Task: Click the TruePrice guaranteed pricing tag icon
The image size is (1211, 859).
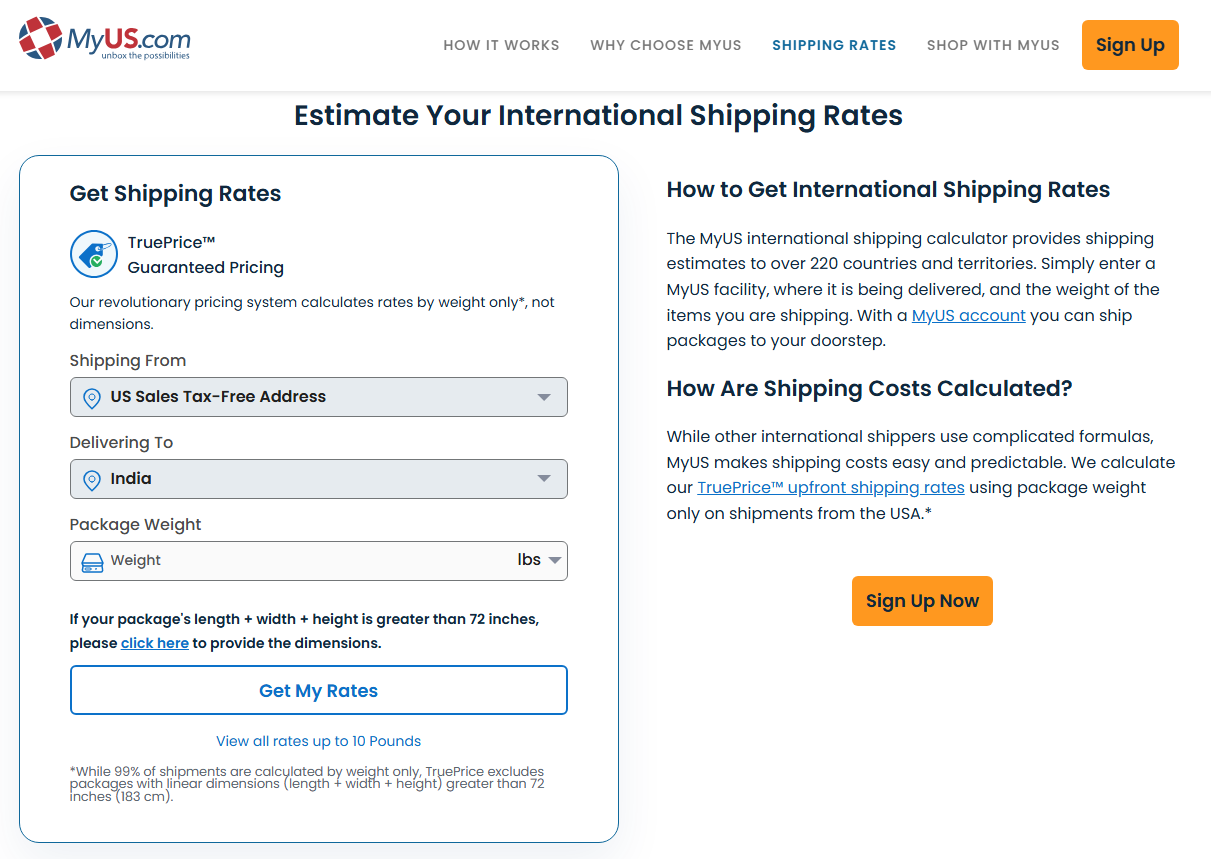Action: 94,255
